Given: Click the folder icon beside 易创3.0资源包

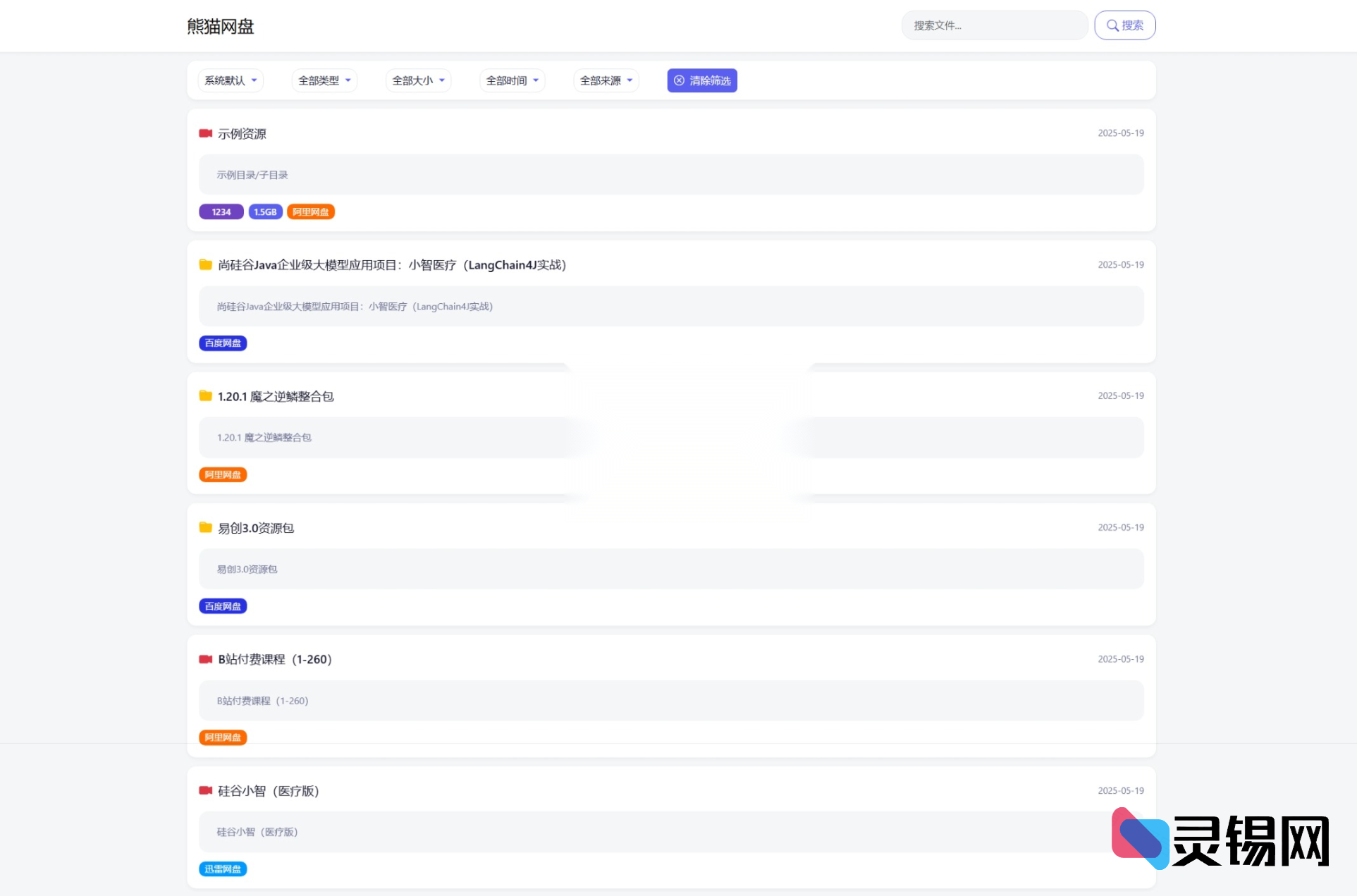Looking at the screenshot, I should pos(204,527).
